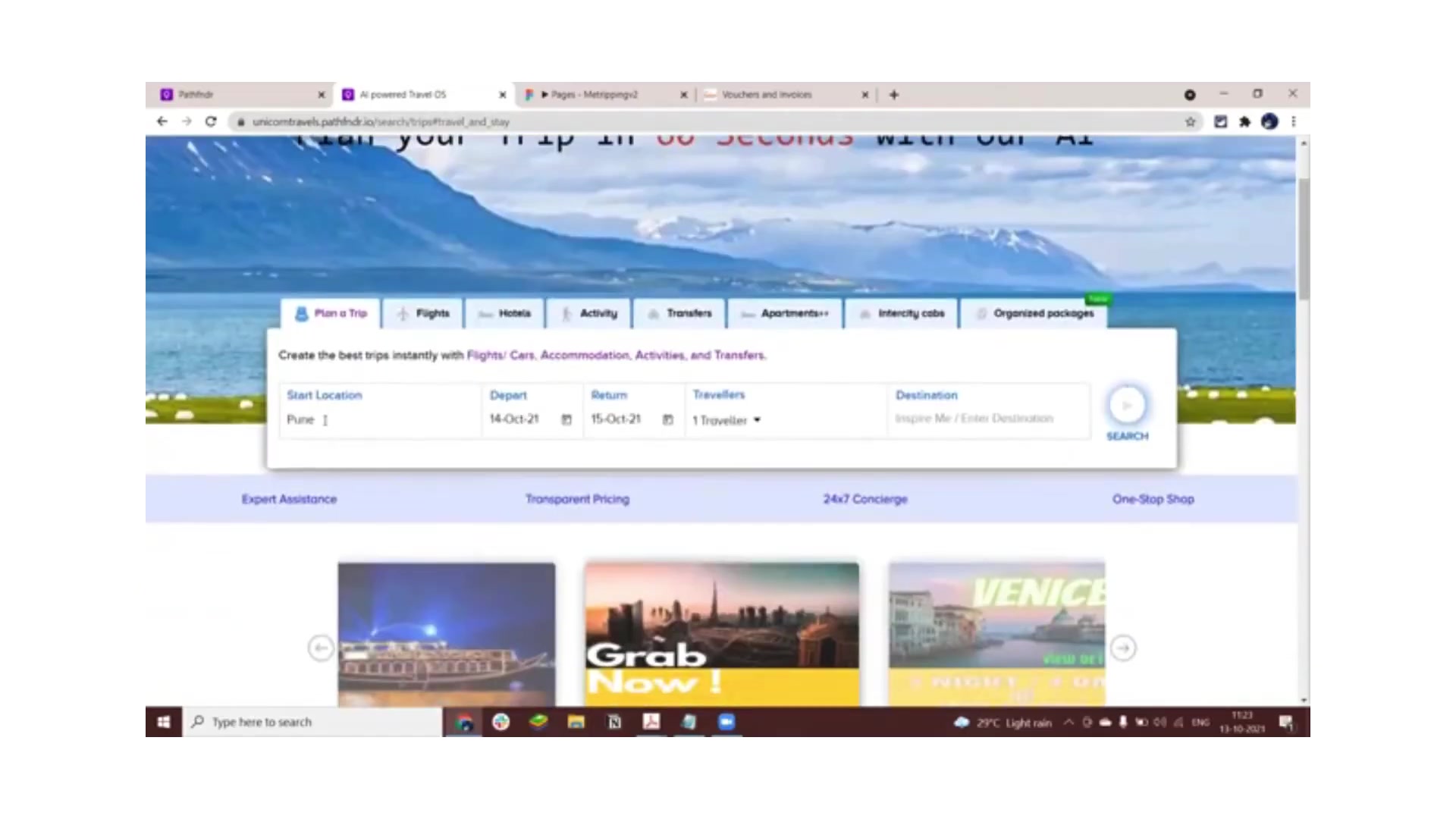
Task: Open the Depart date calendar icon
Action: [566, 419]
